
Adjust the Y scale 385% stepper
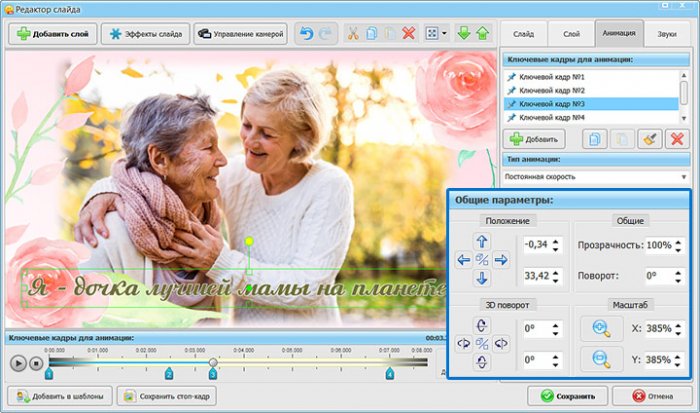[x=678, y=360]
